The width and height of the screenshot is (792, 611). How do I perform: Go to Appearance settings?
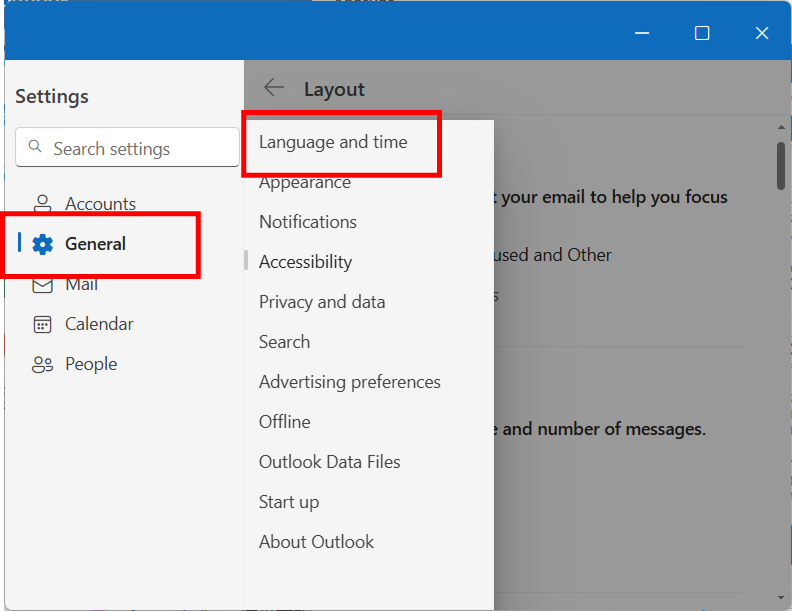click(x=305, y=183)
